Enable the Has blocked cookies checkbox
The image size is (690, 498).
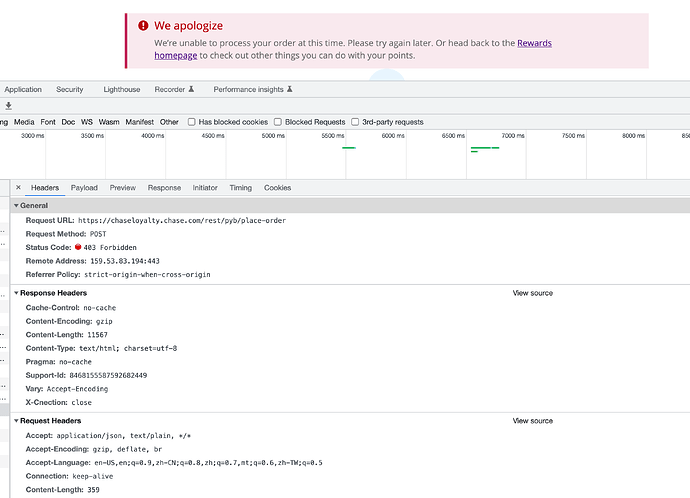[192, 122]
